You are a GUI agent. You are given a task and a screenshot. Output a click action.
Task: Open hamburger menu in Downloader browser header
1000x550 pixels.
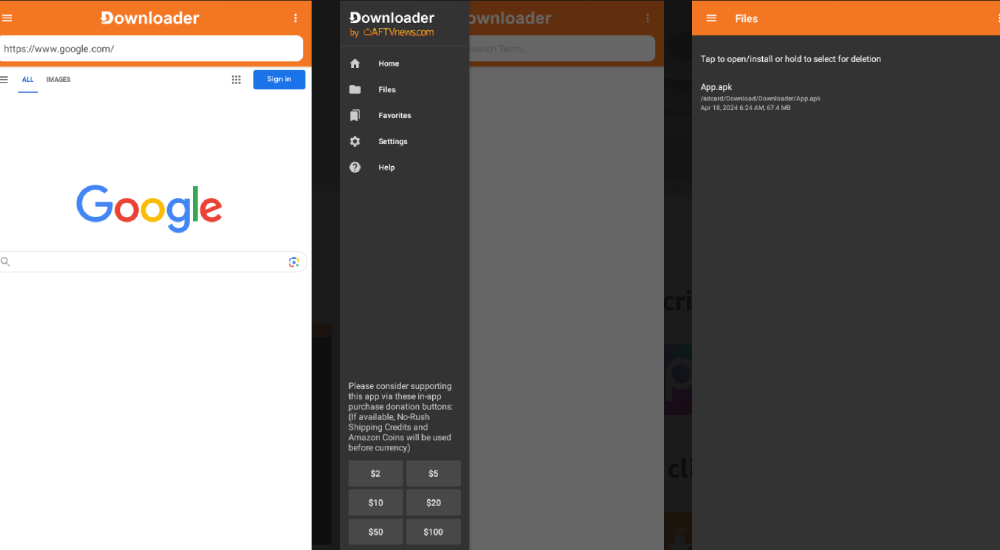point(7,18)
